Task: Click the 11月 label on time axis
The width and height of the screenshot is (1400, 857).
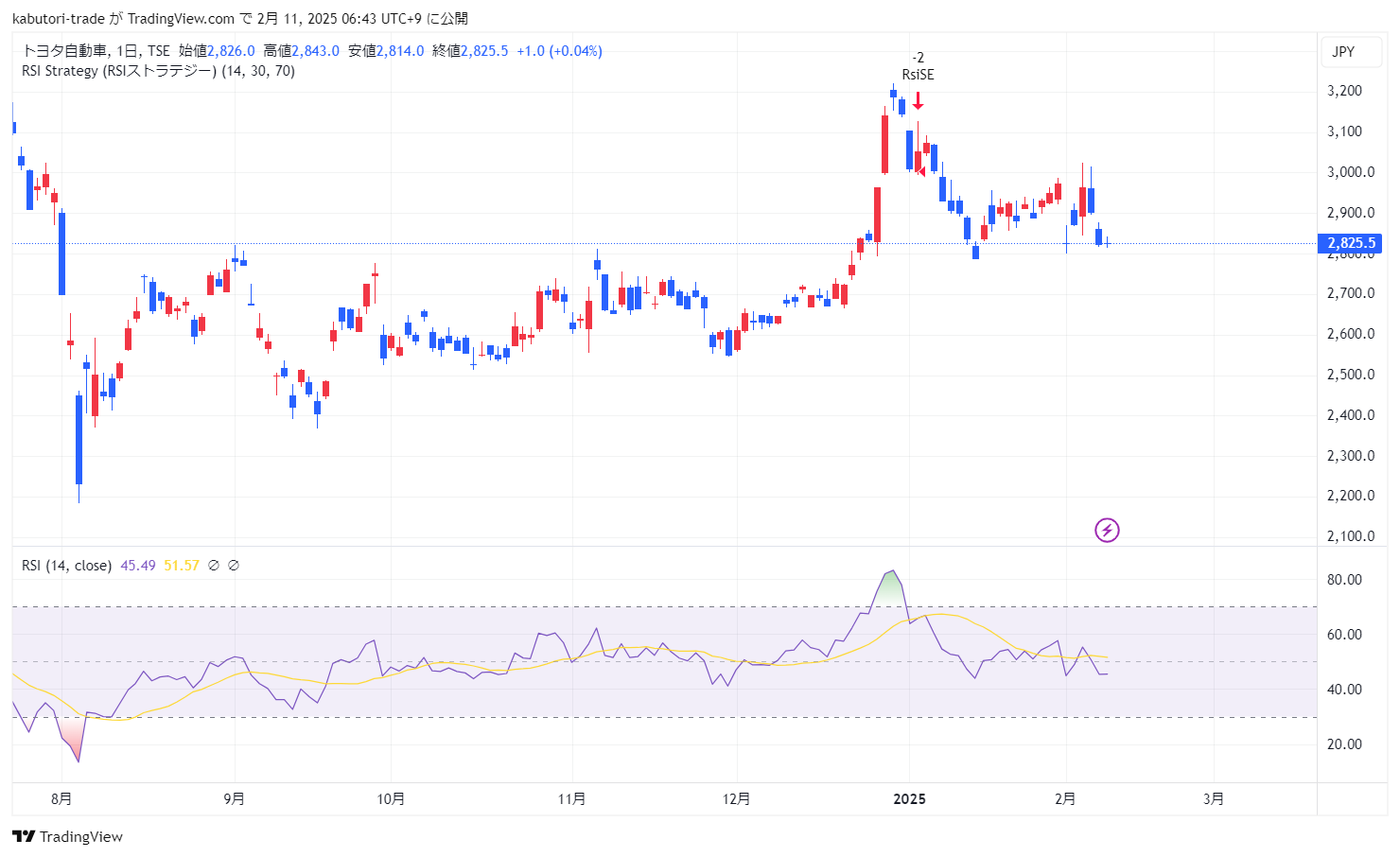Action: click(x=571, y=799)
